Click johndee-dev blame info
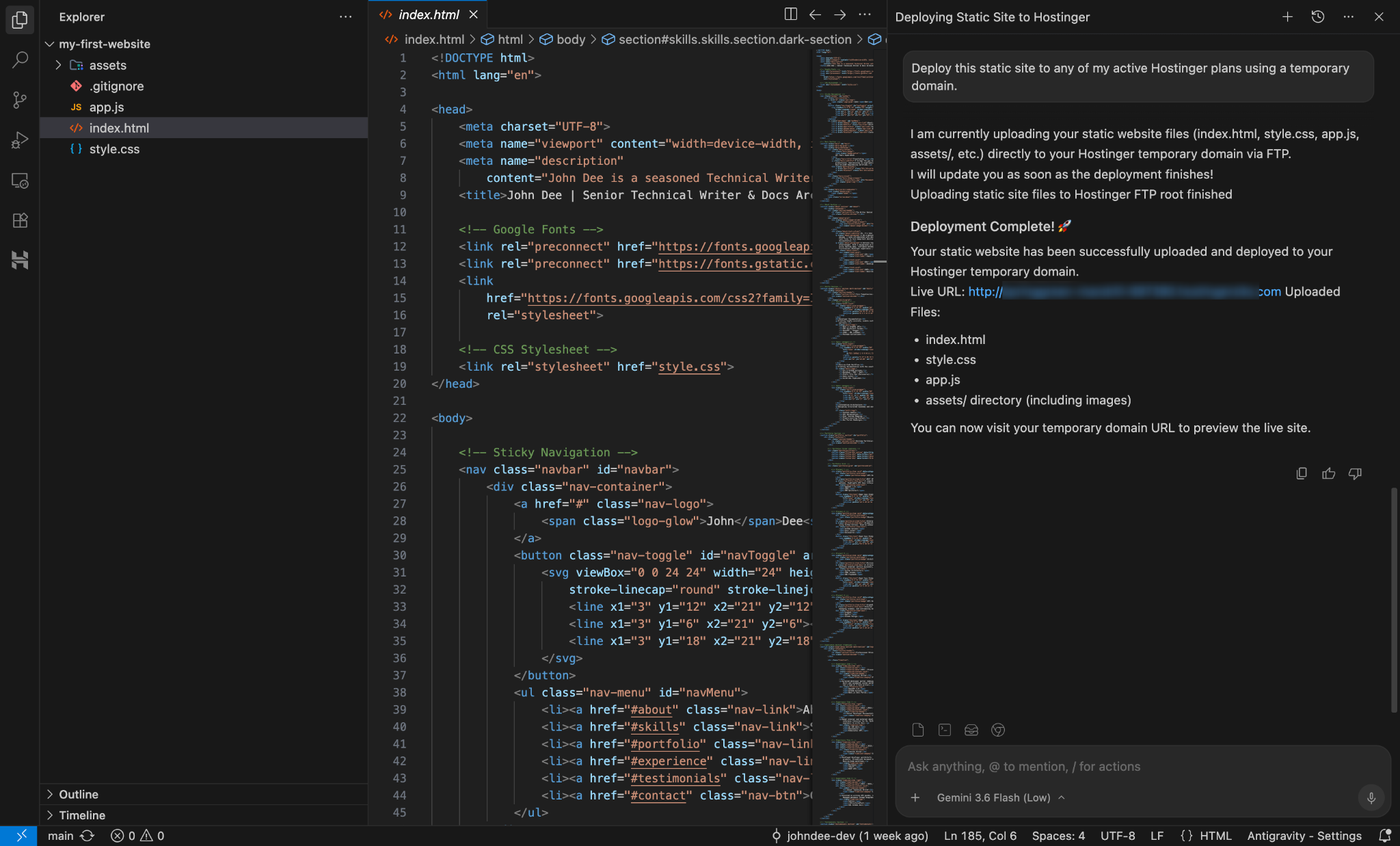This screenshot has height=846, width=1400. click(850, 836)
